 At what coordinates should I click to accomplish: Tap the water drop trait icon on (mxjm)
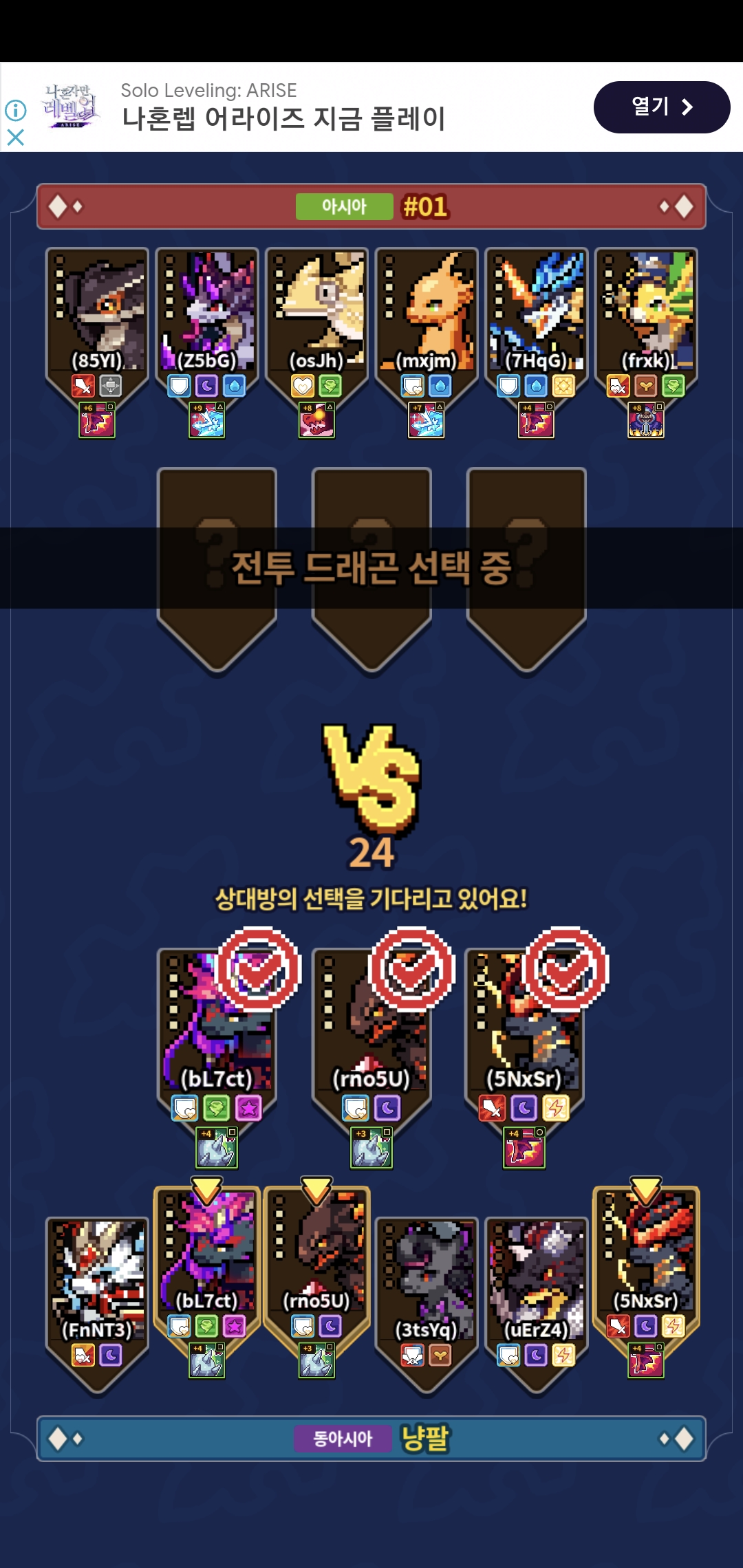point(440,386)
